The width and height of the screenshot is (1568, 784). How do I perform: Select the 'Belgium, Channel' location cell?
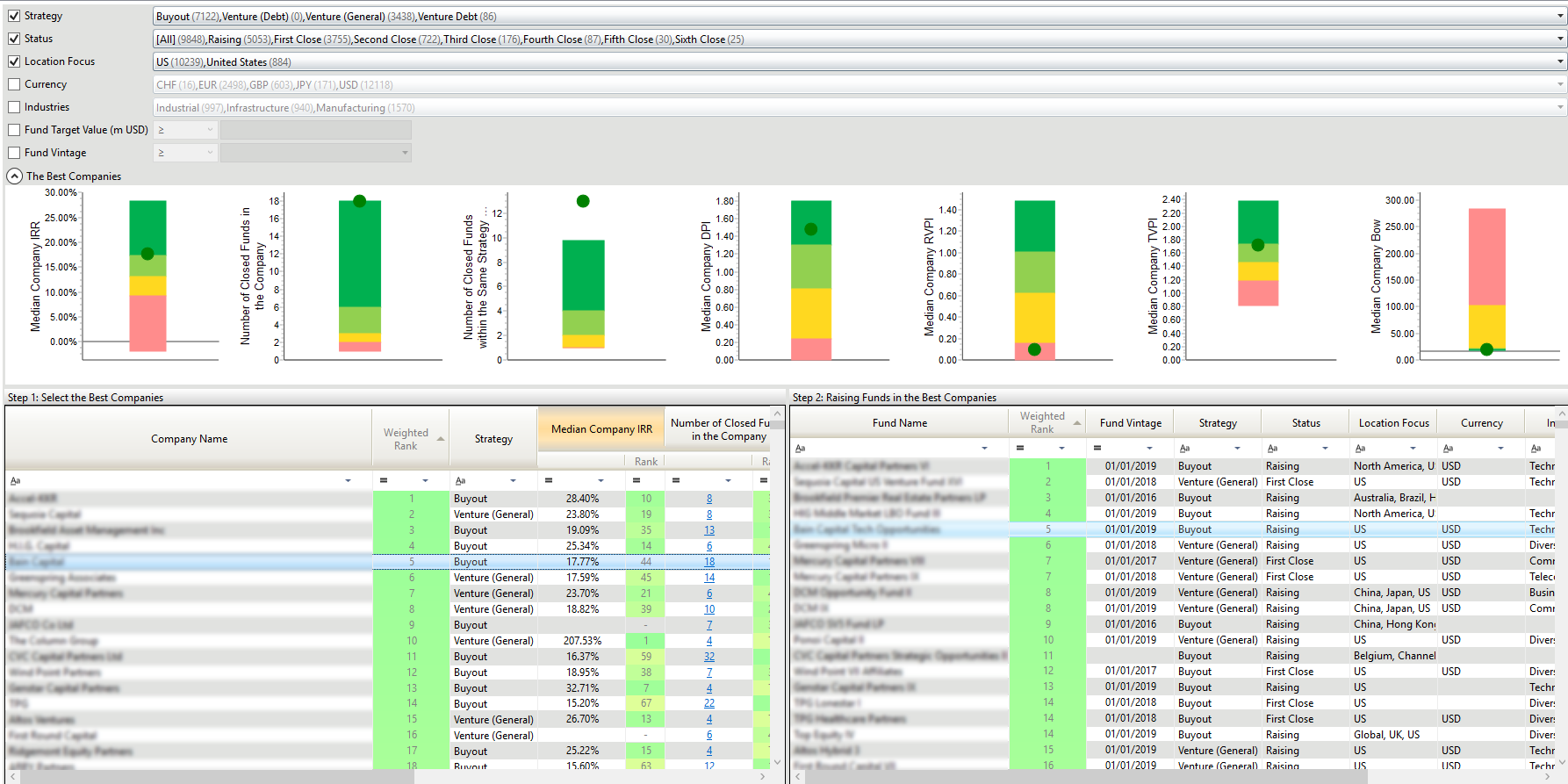[x=1394, y=656]
